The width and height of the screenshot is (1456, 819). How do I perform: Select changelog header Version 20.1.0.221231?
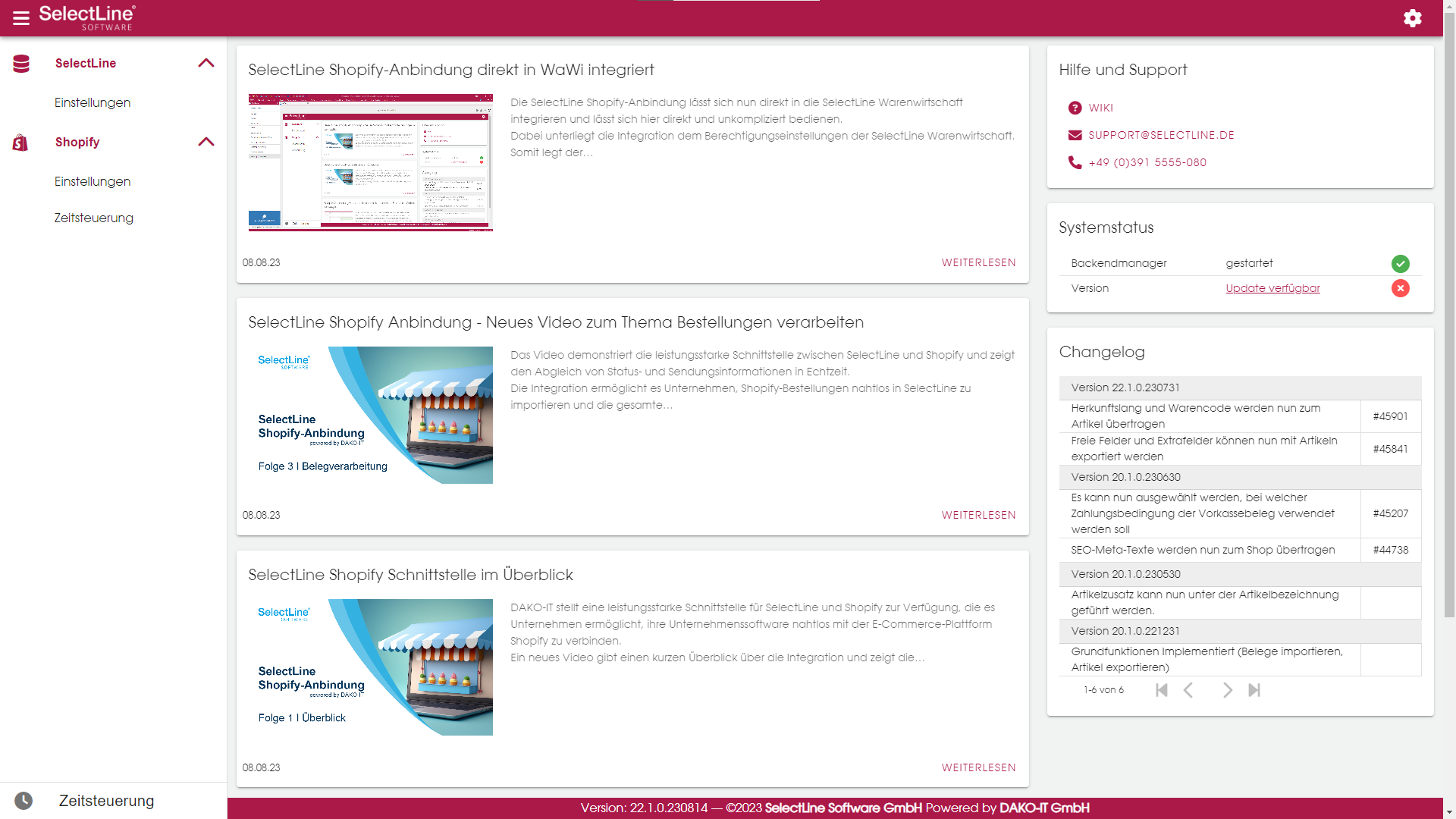tap(1240, 632)
